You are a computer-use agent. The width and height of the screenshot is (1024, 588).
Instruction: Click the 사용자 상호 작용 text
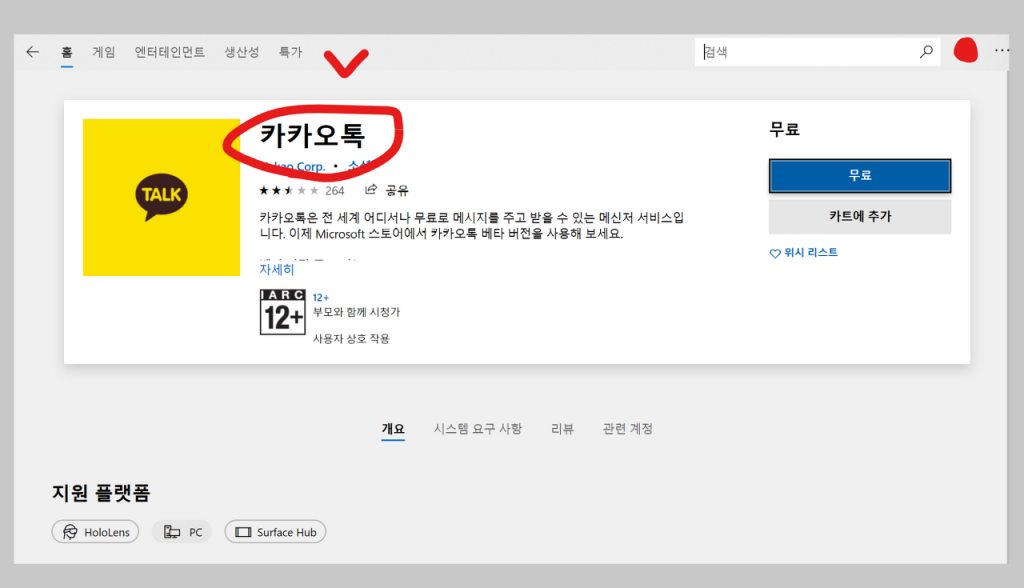click(351, 338)
